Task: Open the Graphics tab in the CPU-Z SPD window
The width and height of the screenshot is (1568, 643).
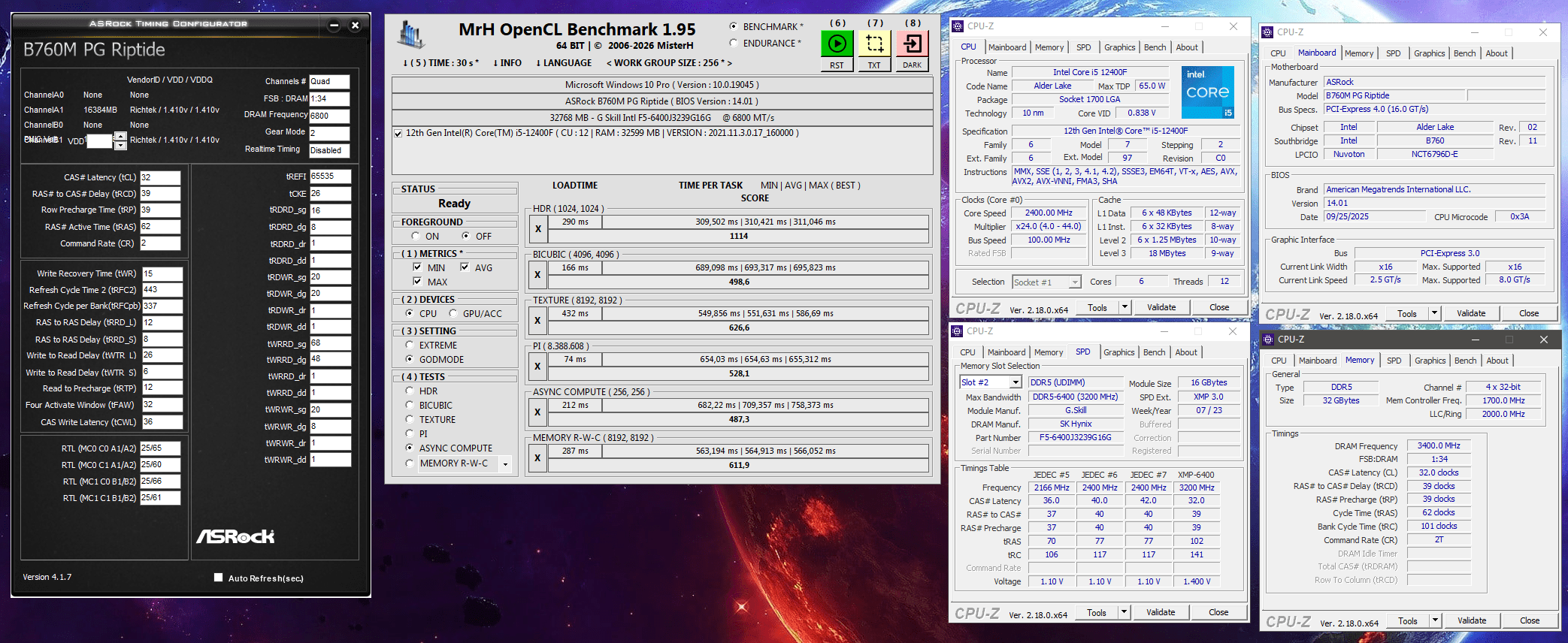Action: 1118,352
